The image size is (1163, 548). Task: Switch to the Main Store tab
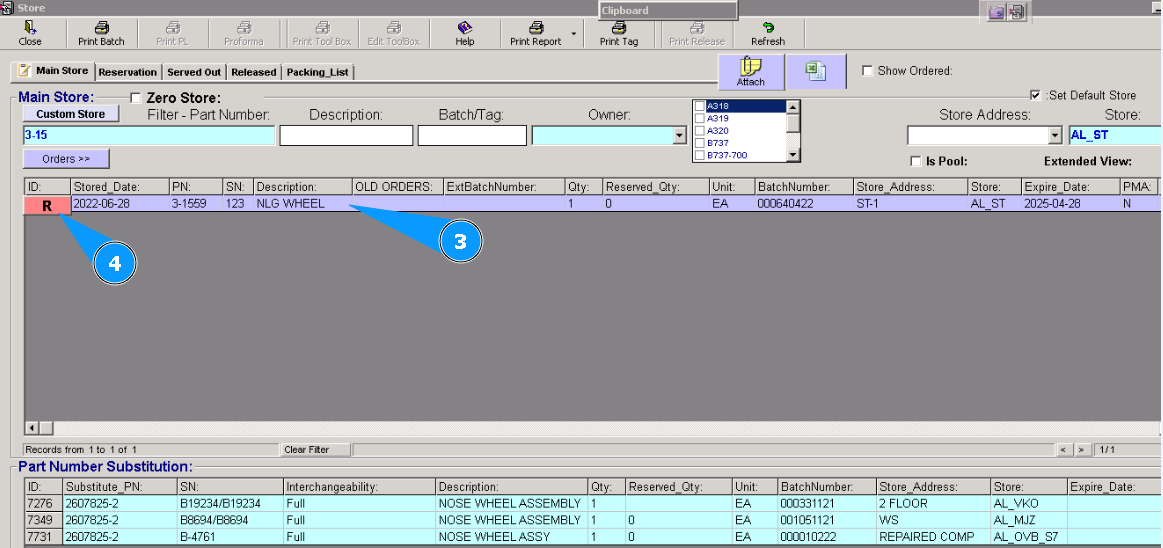tap(53, 71)
